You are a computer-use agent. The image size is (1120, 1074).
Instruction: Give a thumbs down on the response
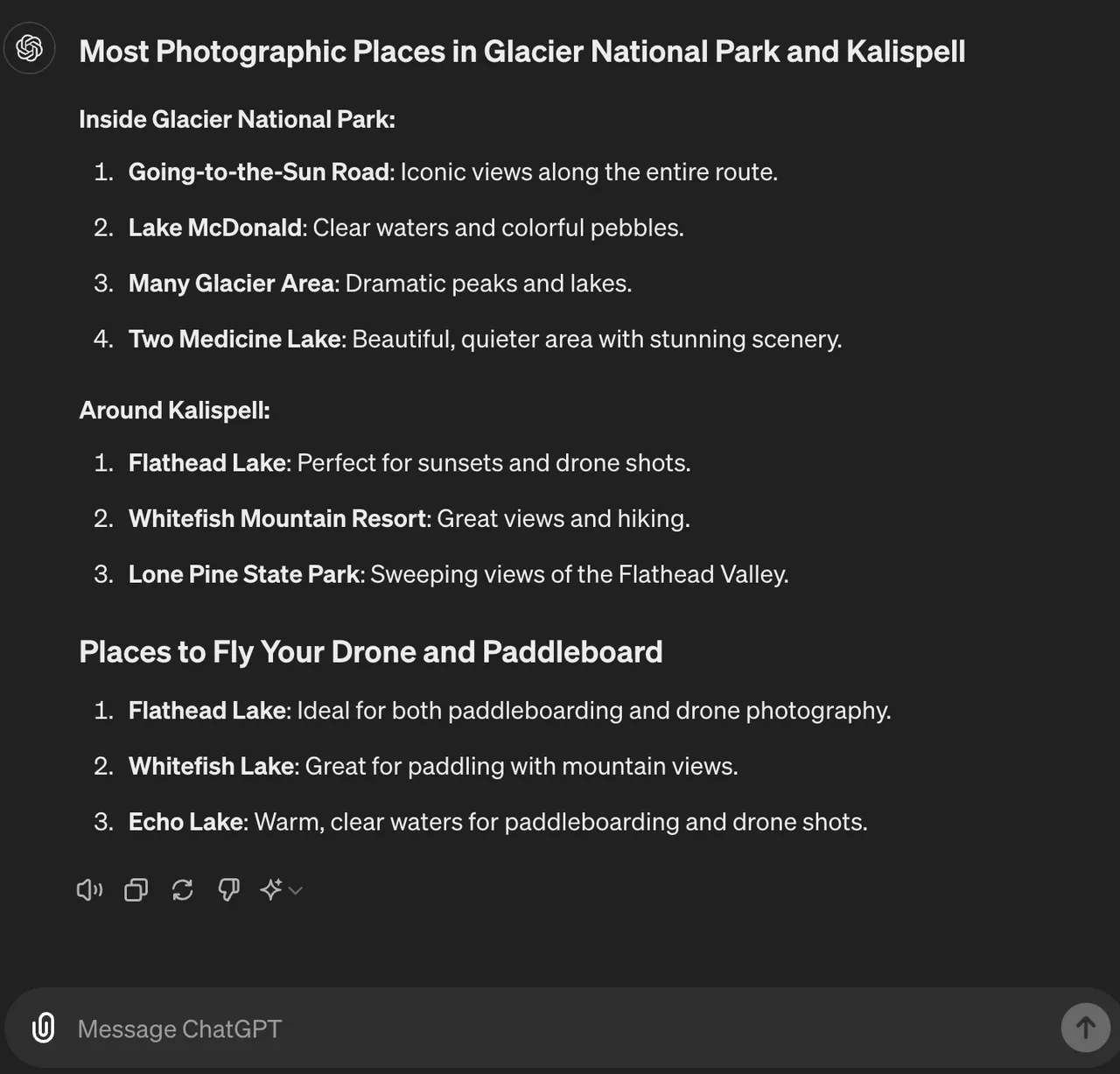click(x=228, y=889)
